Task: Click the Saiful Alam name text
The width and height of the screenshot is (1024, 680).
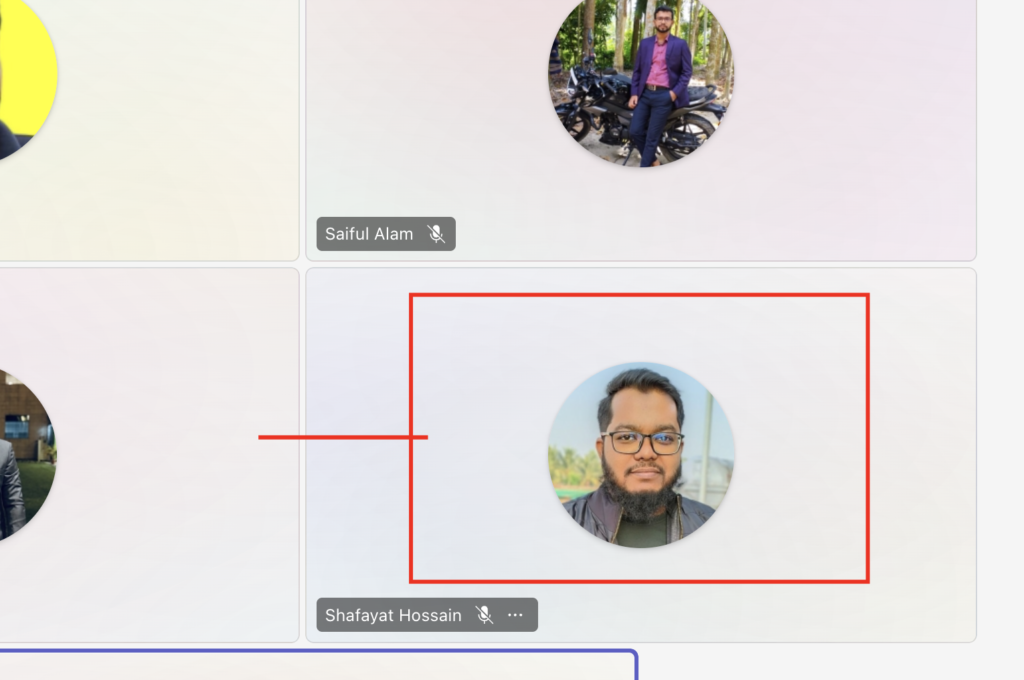Action: point(369,234)
